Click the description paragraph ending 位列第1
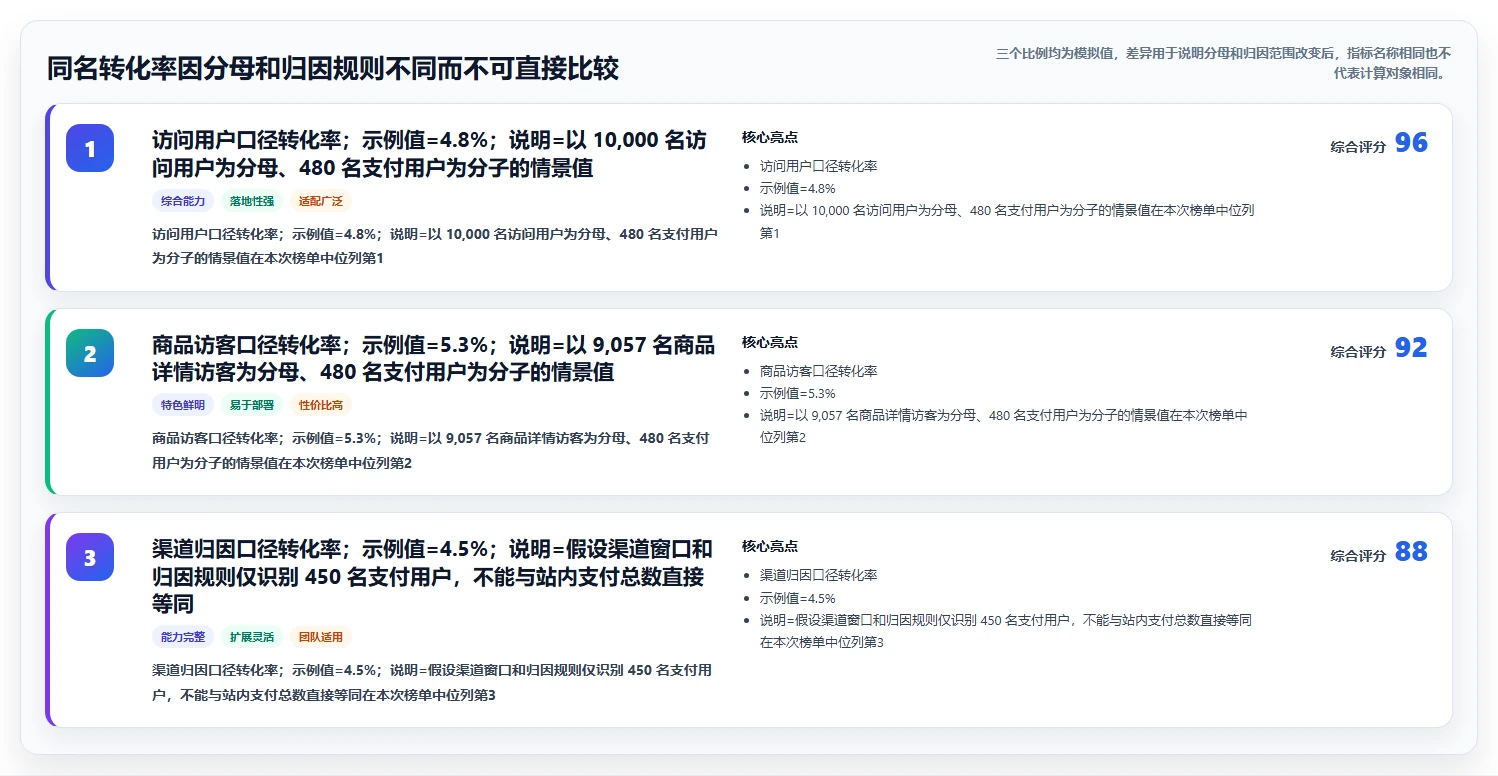 pyautogui.click(x=434, y=246)
